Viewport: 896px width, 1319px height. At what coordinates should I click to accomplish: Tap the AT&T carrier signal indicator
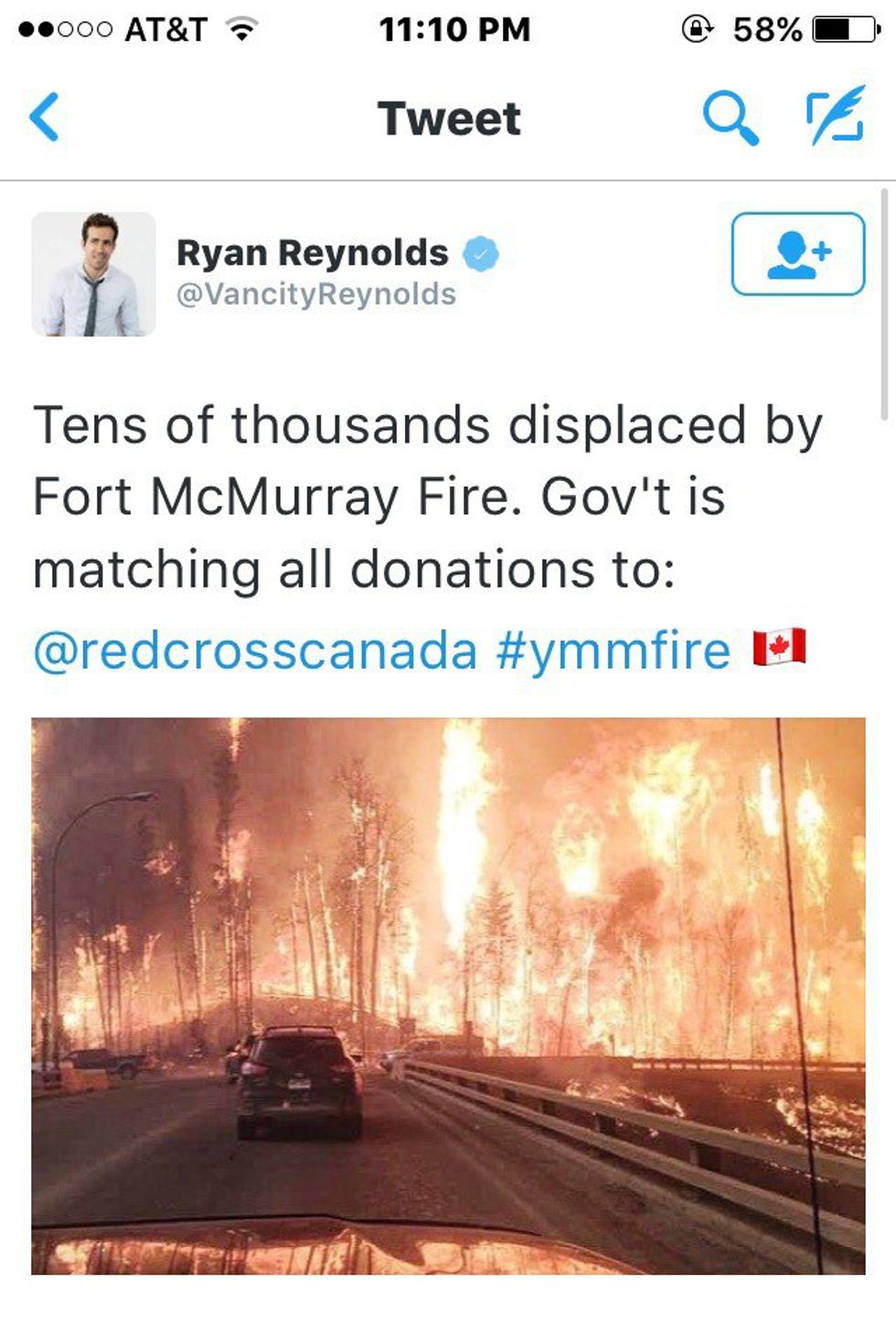click(x=112, y=29)
